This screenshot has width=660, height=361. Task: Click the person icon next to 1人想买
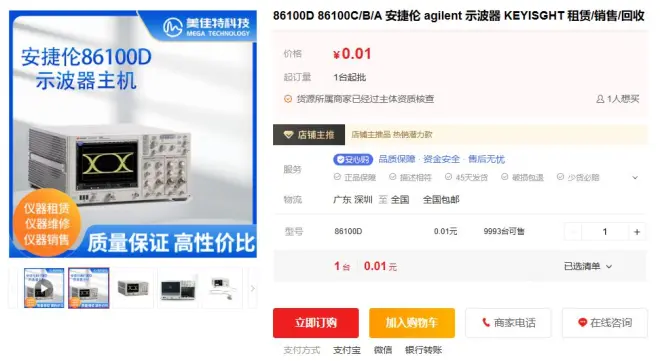[x=600, y=99]
